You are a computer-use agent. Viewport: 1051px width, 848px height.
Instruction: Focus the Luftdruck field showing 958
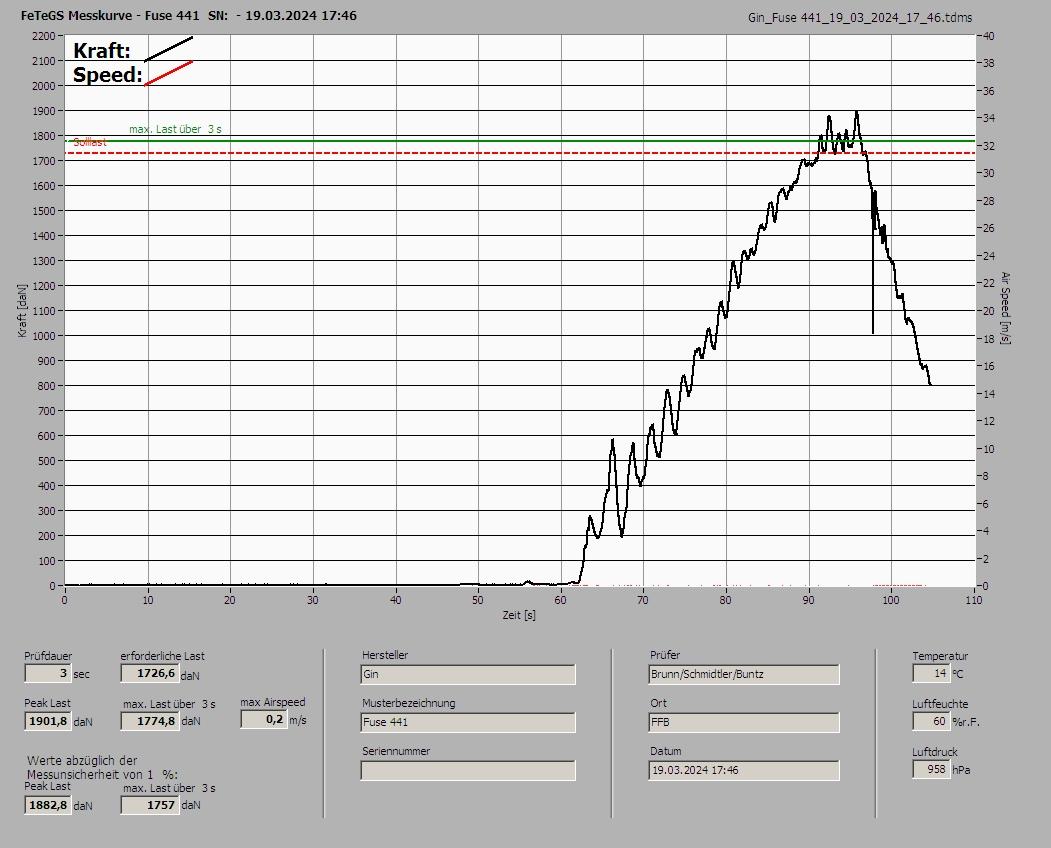(931, 770)
